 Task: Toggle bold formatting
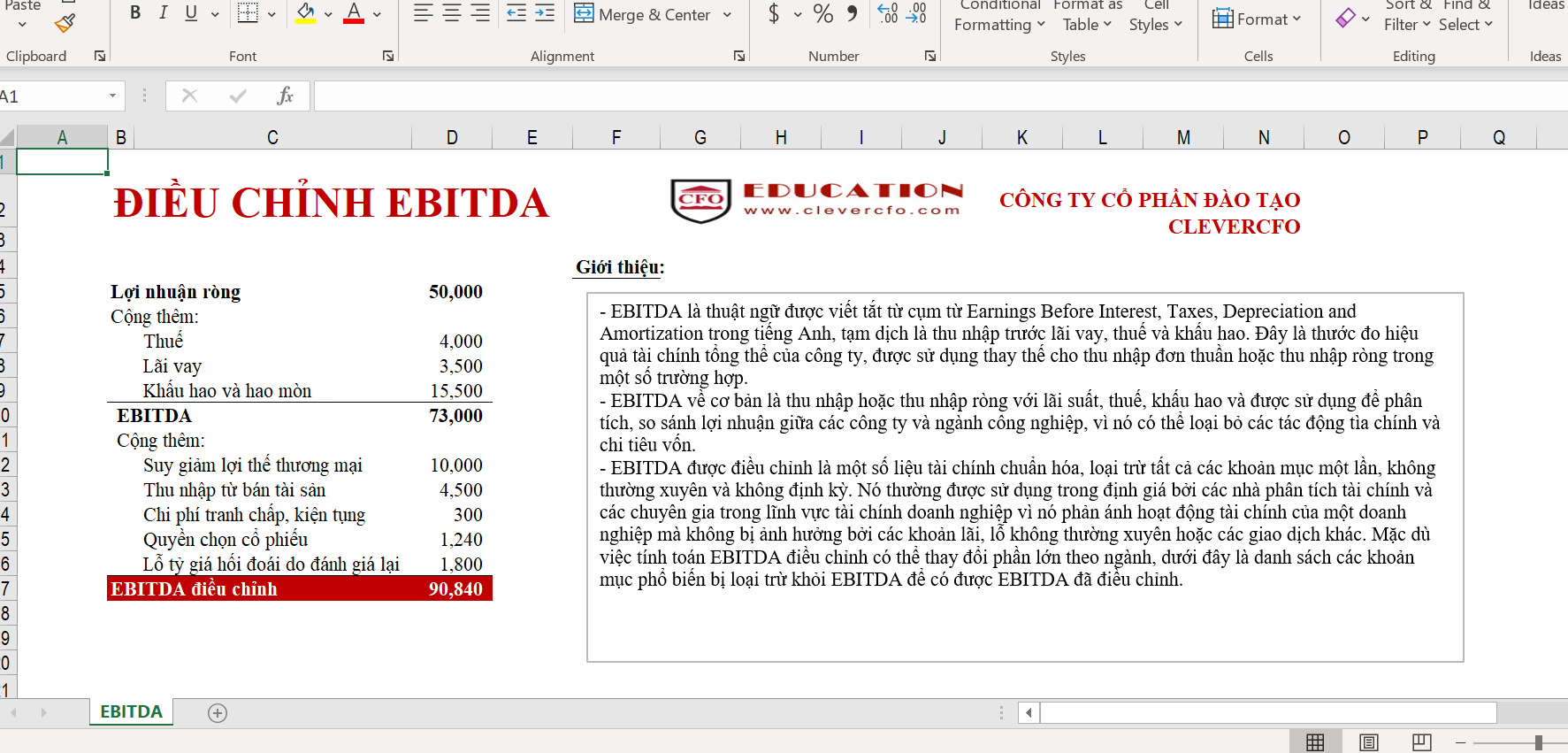[x=135, y=14]
